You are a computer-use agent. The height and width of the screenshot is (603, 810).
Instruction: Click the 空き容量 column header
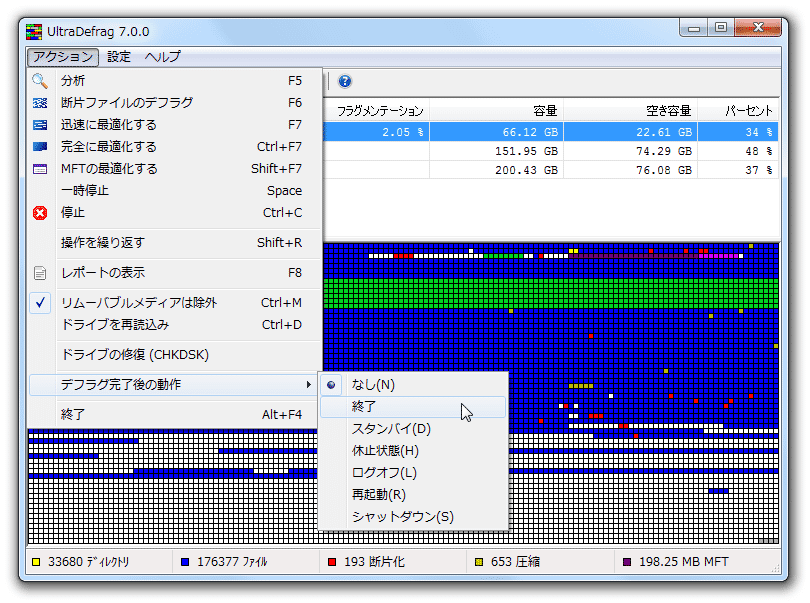(630, 111)
